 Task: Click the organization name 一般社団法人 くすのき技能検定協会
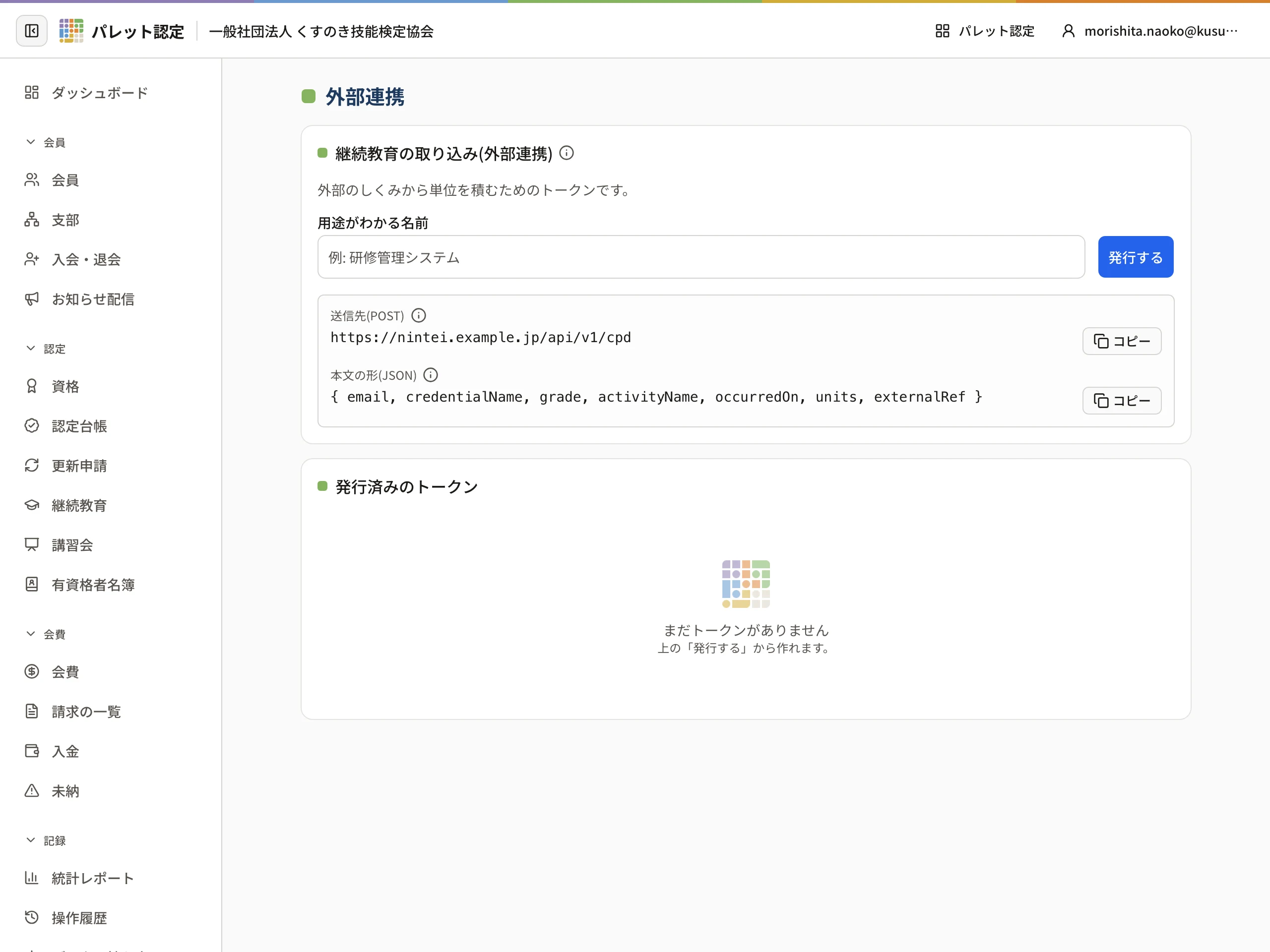pyautogui.click(x=321, y=32)
